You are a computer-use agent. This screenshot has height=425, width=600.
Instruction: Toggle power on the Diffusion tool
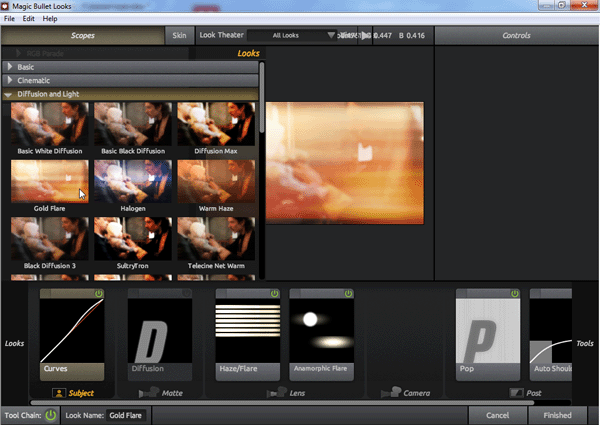(x=186, y=293)
